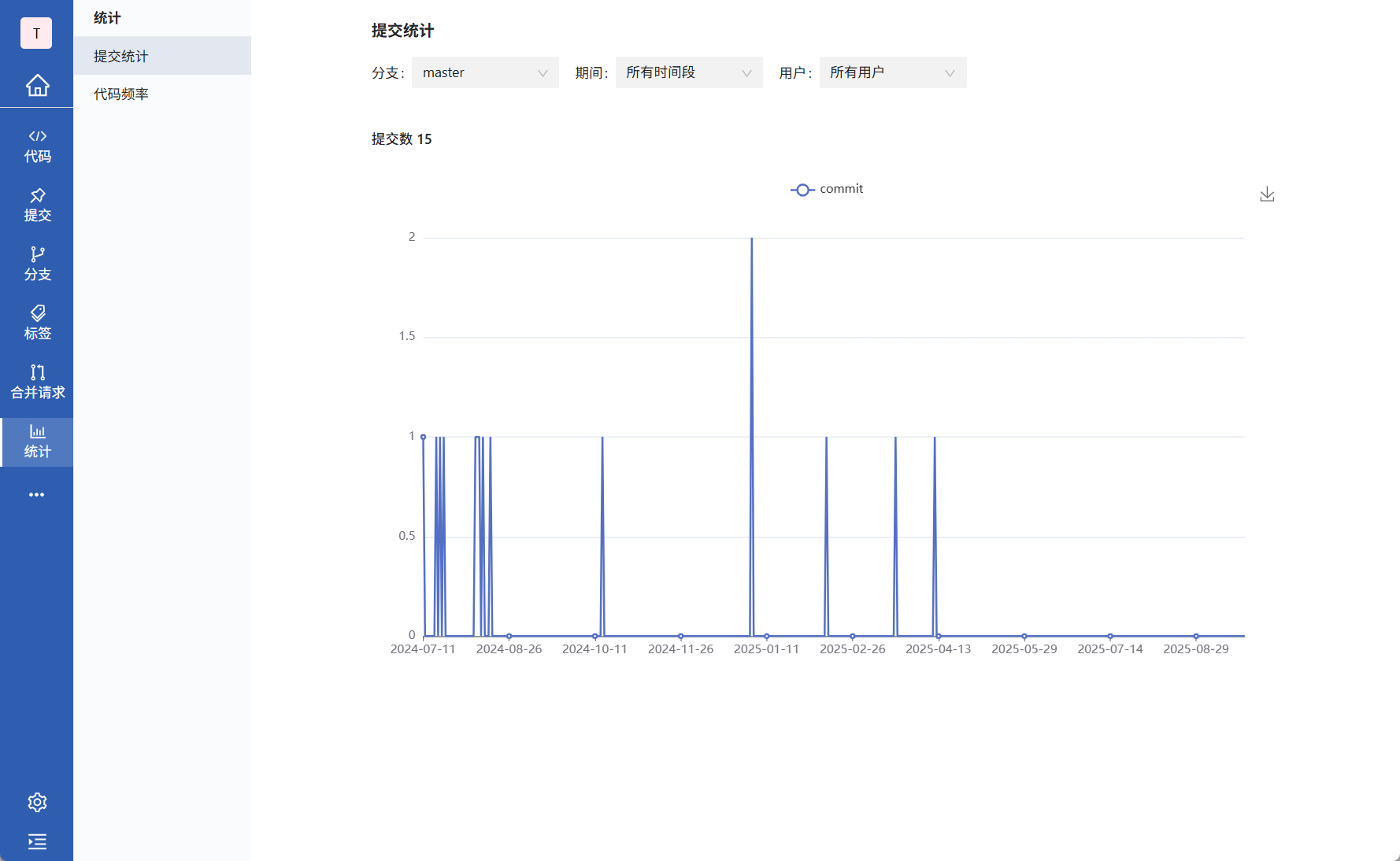1400x861 pixels.
Task: Click the 提交数 15 count text
Action: [x=402, y=139]
